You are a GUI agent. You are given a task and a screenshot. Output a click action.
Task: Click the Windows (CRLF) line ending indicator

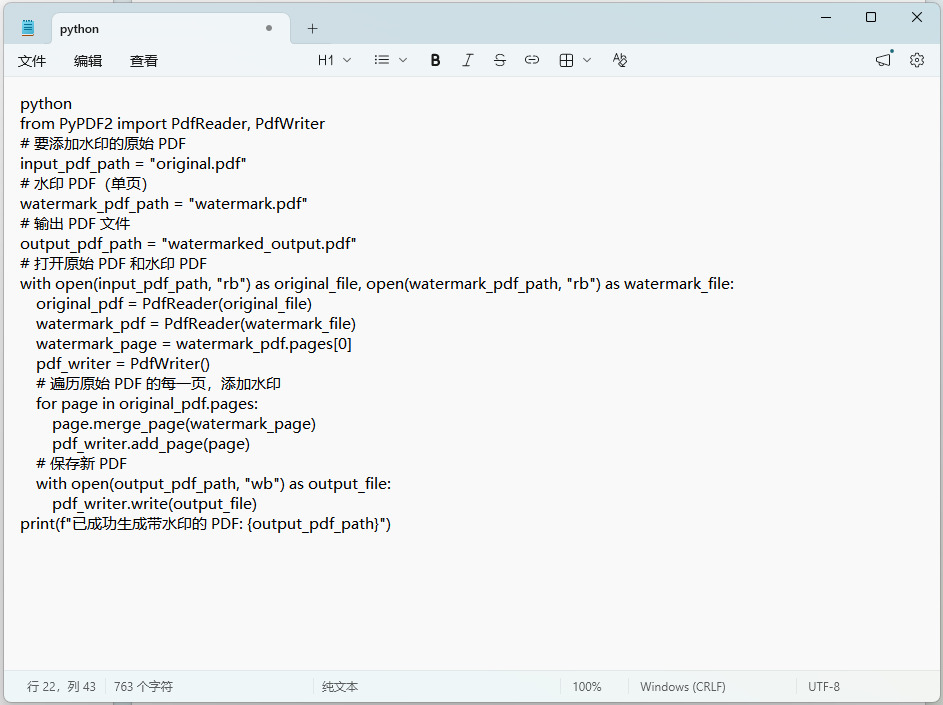(x=683, y=687)
